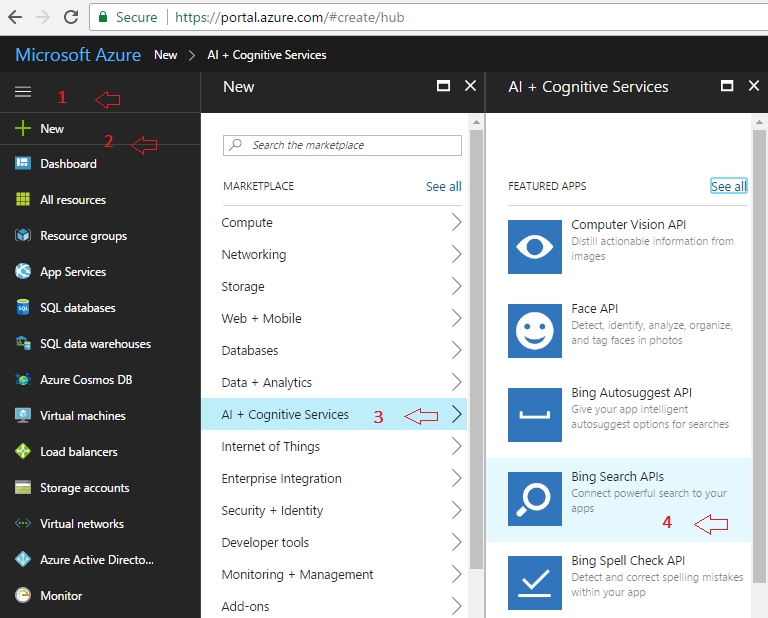Select the All resources grid icon
This screenshot has height=618, width=768.
23,200
